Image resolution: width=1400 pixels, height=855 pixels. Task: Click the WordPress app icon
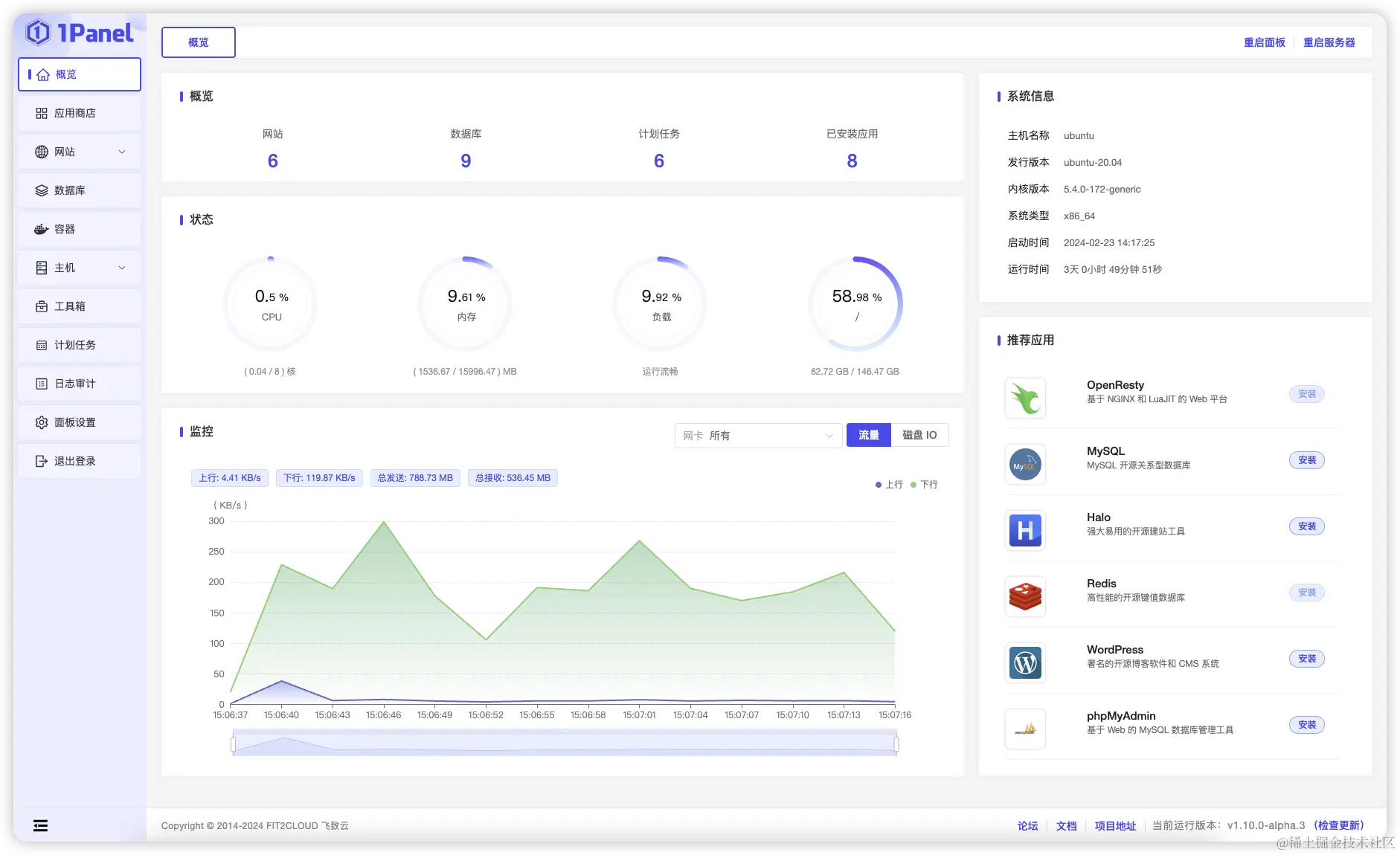[x=1025, y=662]
